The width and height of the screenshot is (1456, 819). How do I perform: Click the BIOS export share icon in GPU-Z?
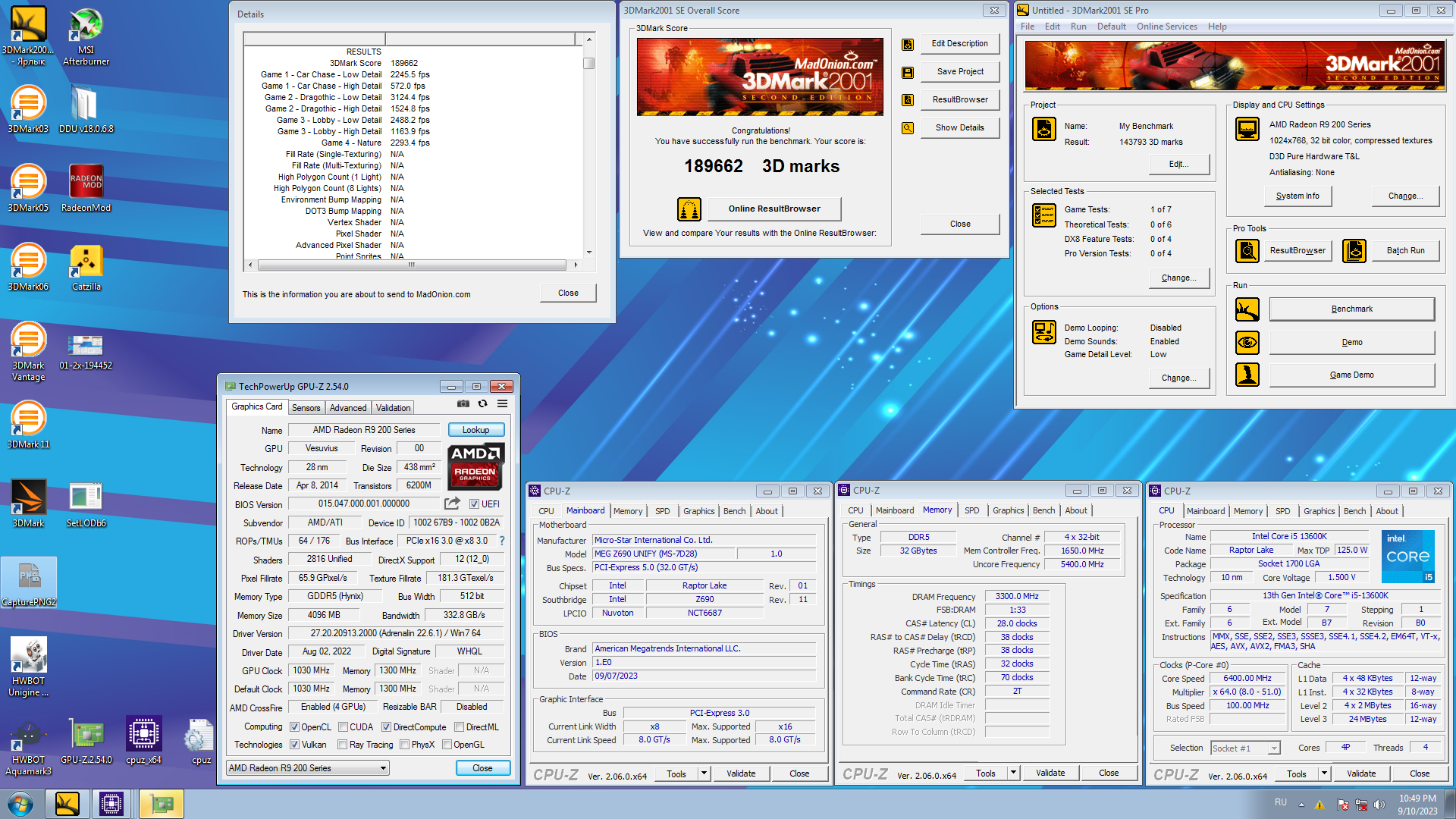point(453,504)
